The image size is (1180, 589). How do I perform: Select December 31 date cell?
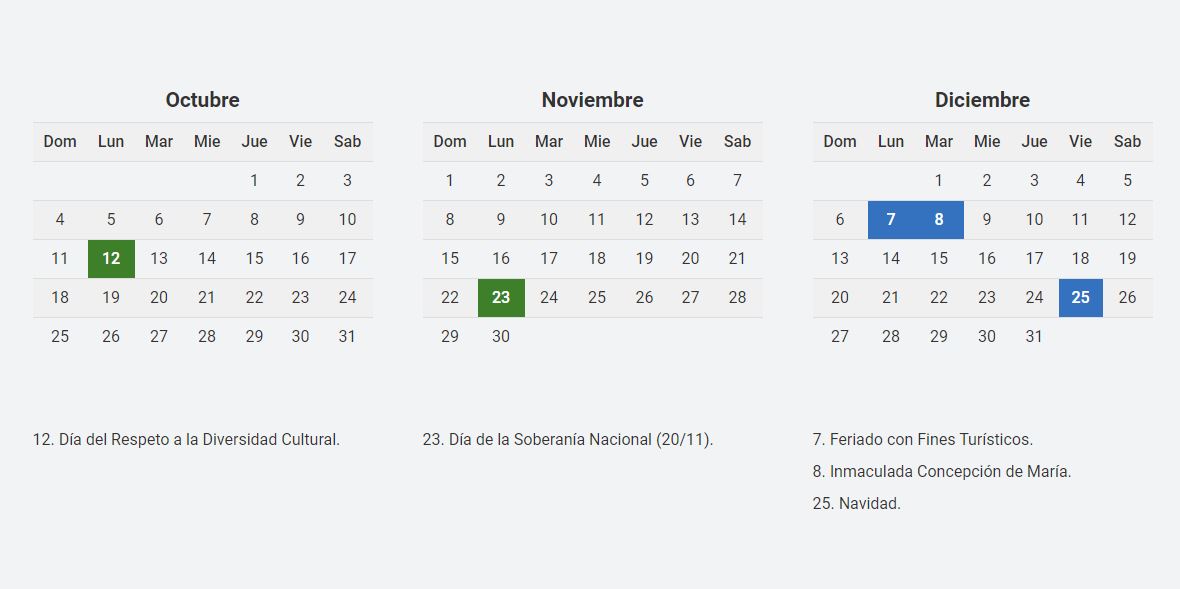point(1034,337)
